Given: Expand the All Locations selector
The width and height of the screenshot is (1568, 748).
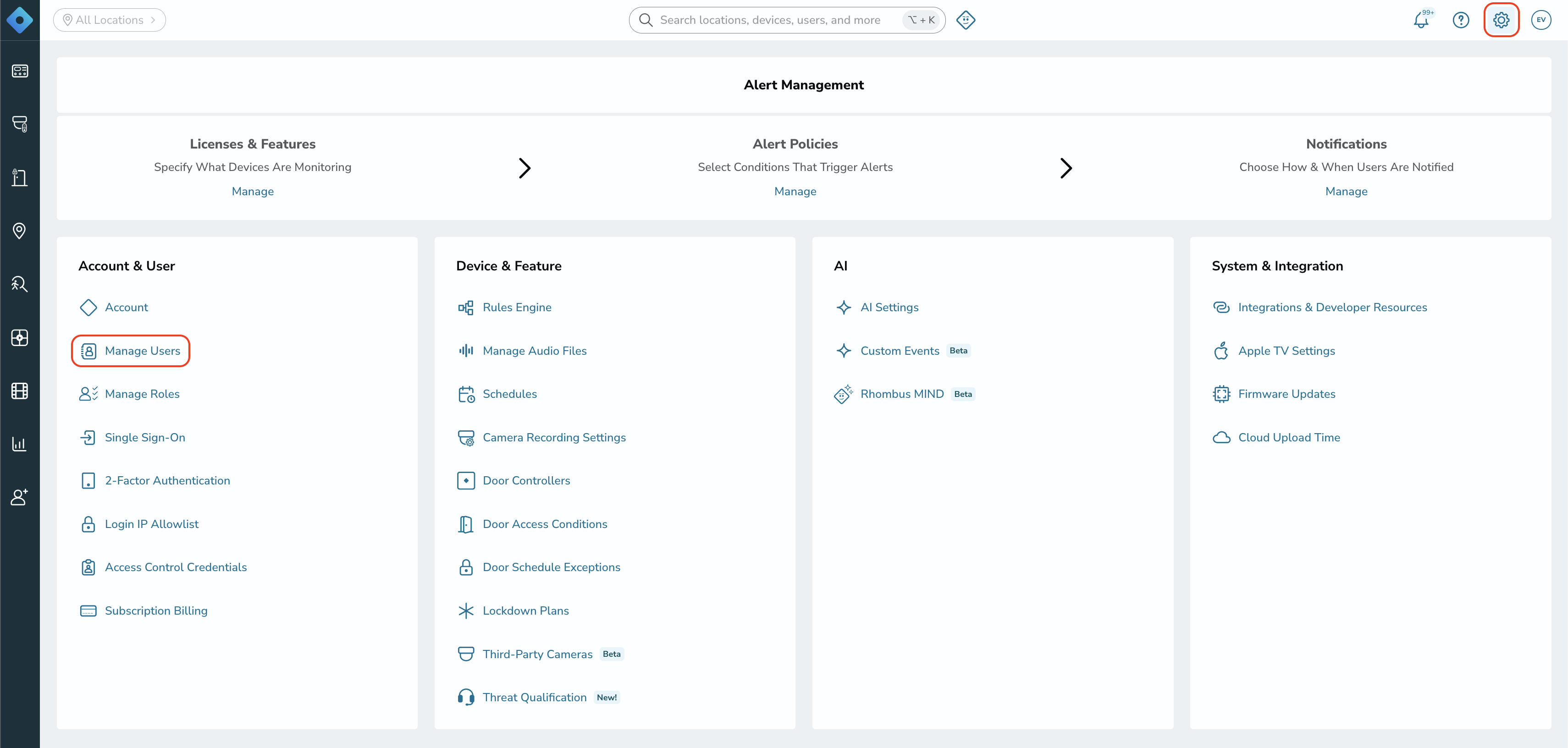Looking at the screenshot, I should tap(110, 20).
